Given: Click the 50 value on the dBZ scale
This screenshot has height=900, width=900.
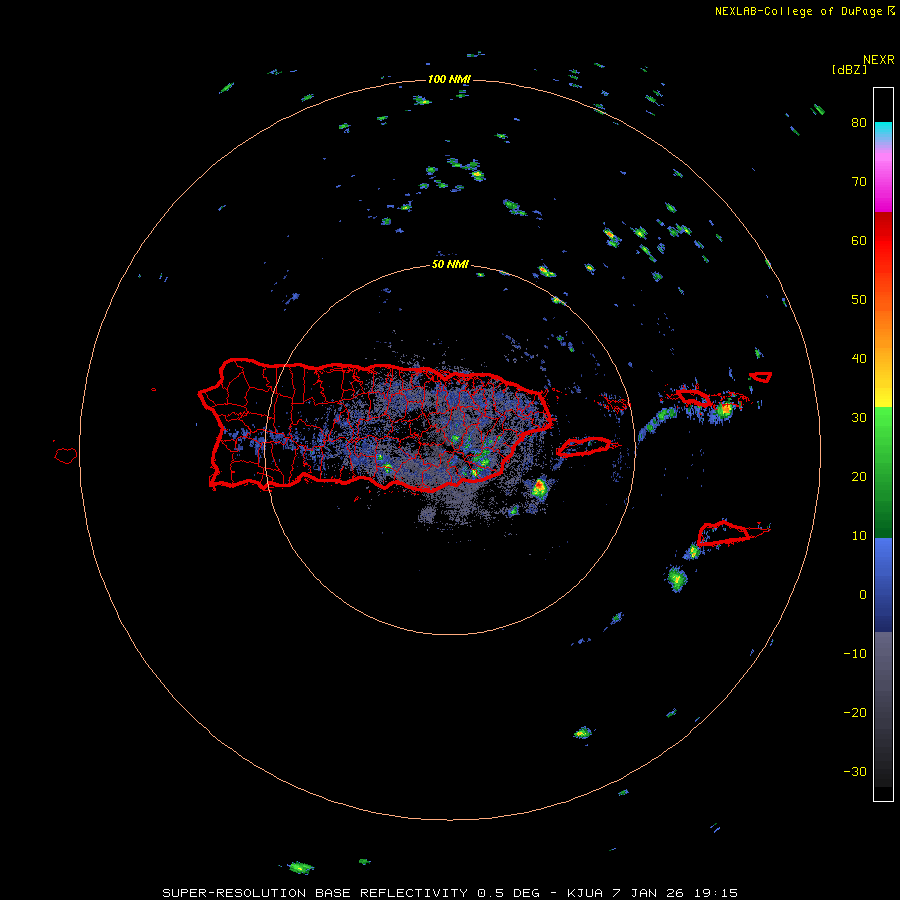Looking at the screenshot, I should pyautogui.click(x=859, y=300).
